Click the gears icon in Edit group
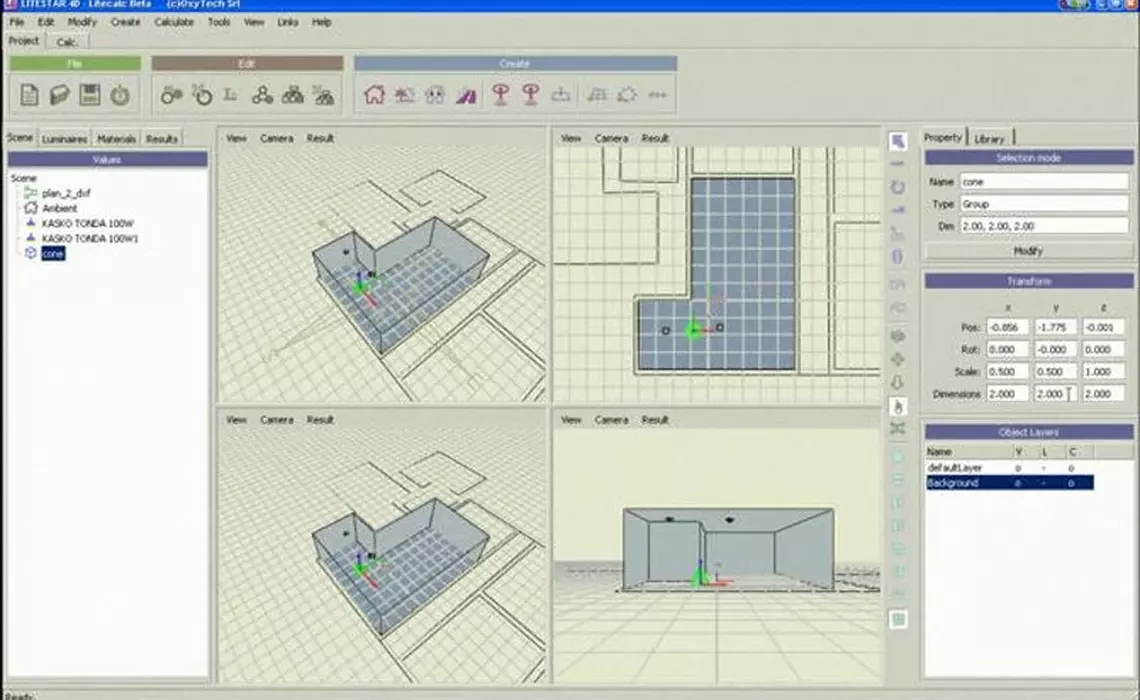 click(x=172, y=94)
